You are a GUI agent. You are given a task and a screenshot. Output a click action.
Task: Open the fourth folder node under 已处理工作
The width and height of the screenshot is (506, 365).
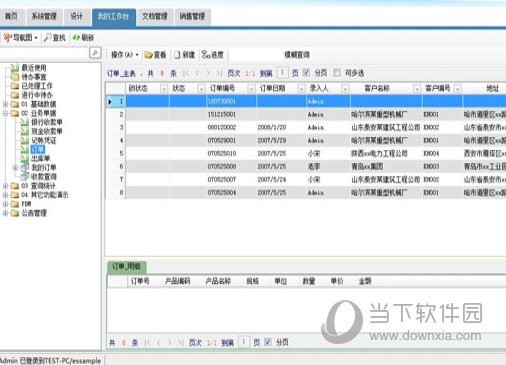point(37,95)
